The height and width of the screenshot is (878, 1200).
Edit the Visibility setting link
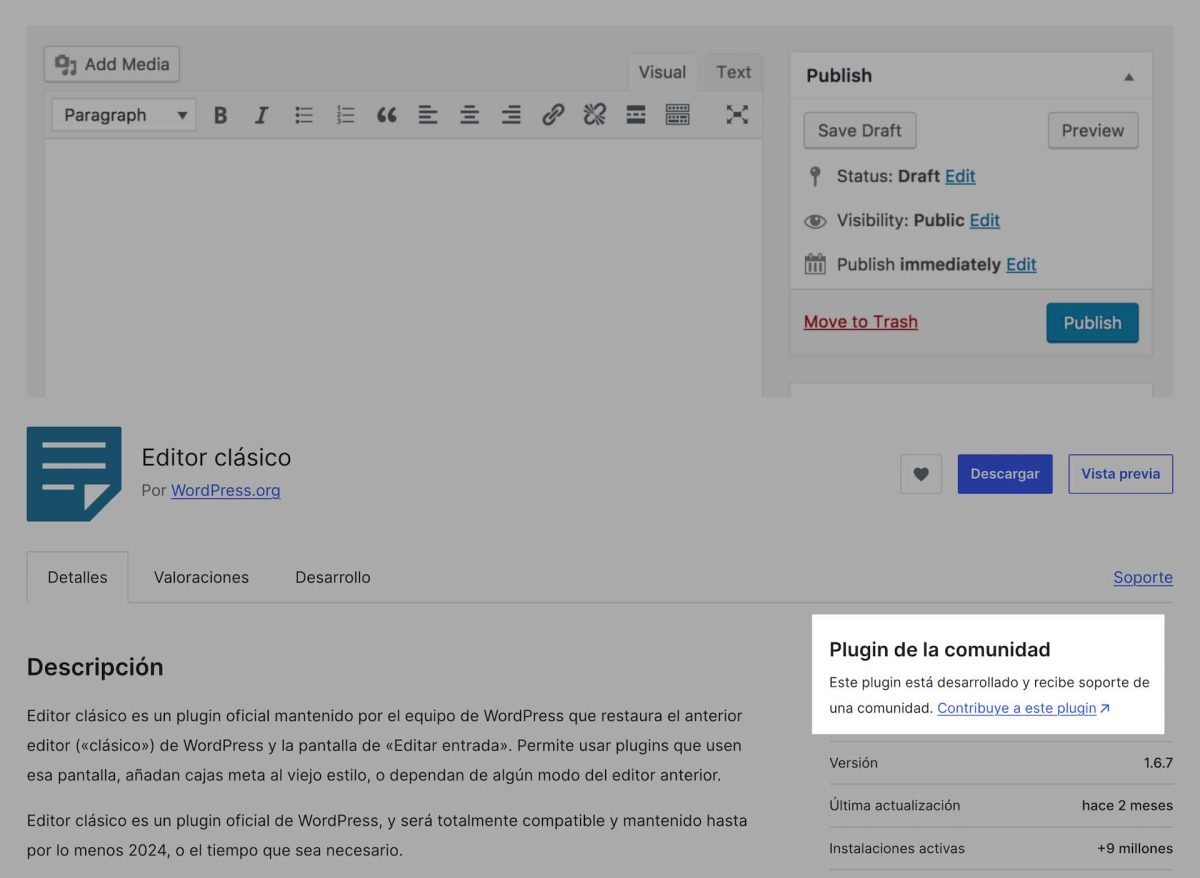(985, 220)
